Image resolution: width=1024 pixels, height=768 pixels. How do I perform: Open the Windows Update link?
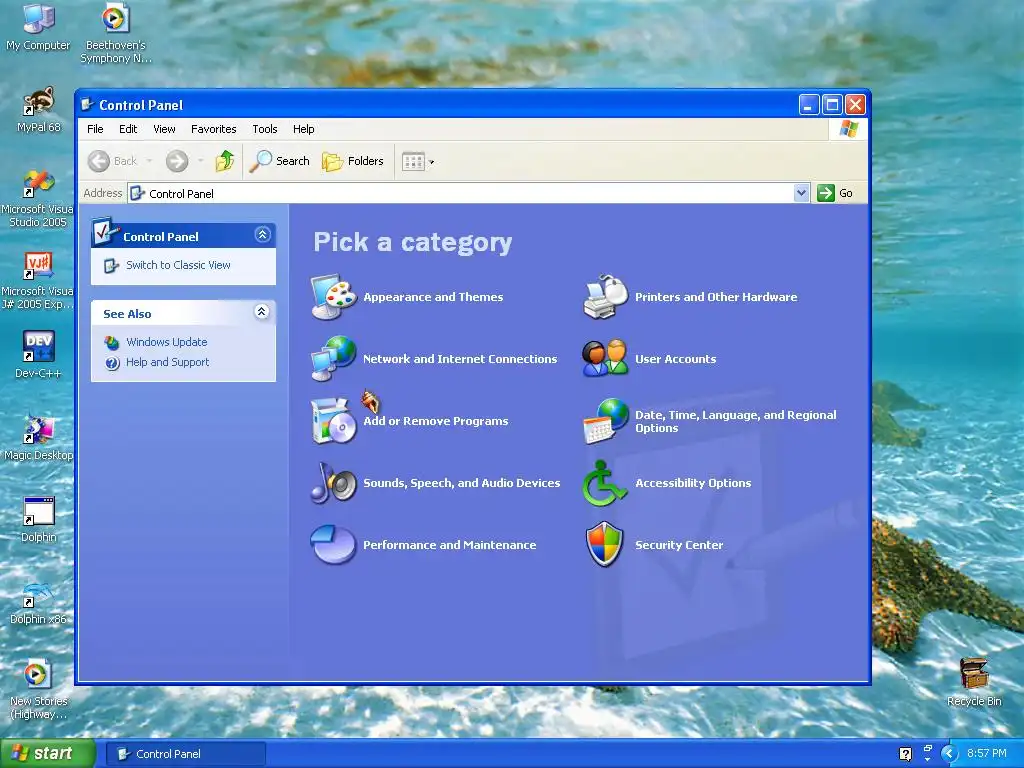click(167, 342)
